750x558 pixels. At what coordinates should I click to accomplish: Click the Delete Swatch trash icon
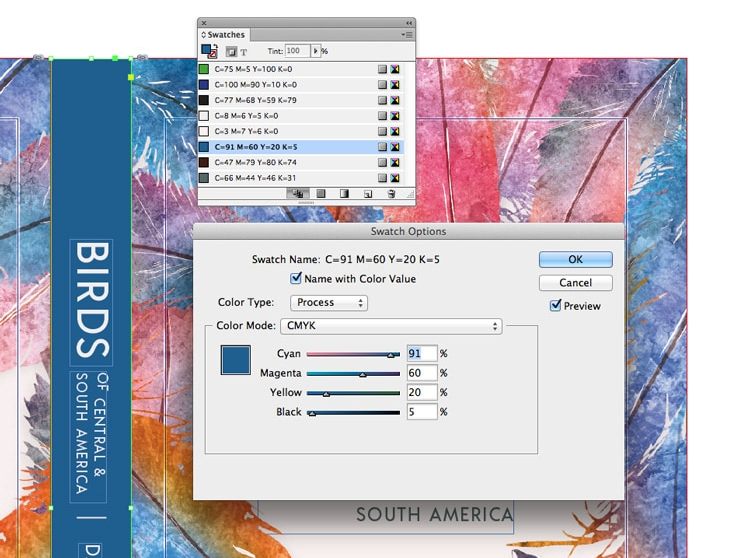pos(391,194)
